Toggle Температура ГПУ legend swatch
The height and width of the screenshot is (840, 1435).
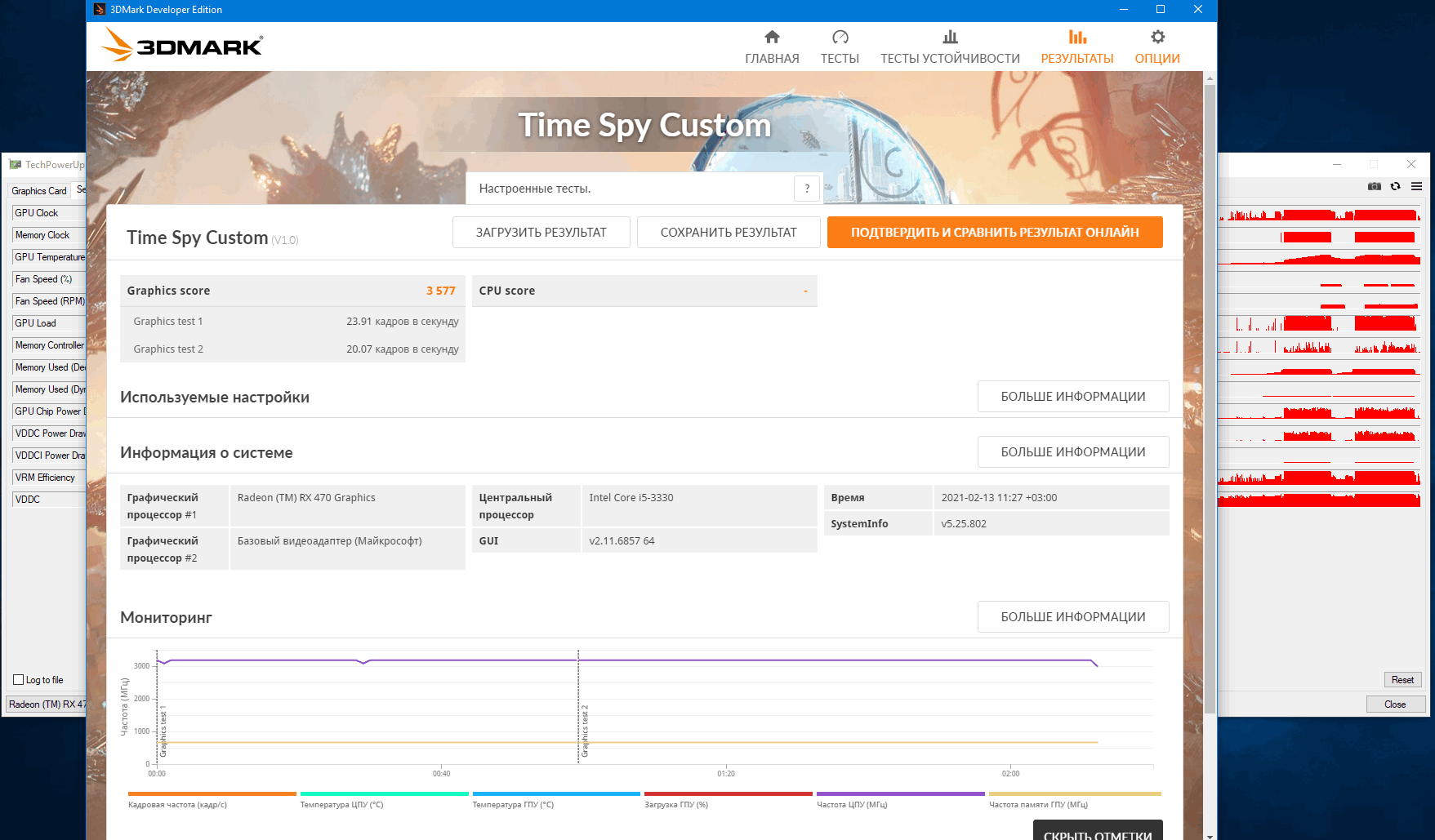556,793
